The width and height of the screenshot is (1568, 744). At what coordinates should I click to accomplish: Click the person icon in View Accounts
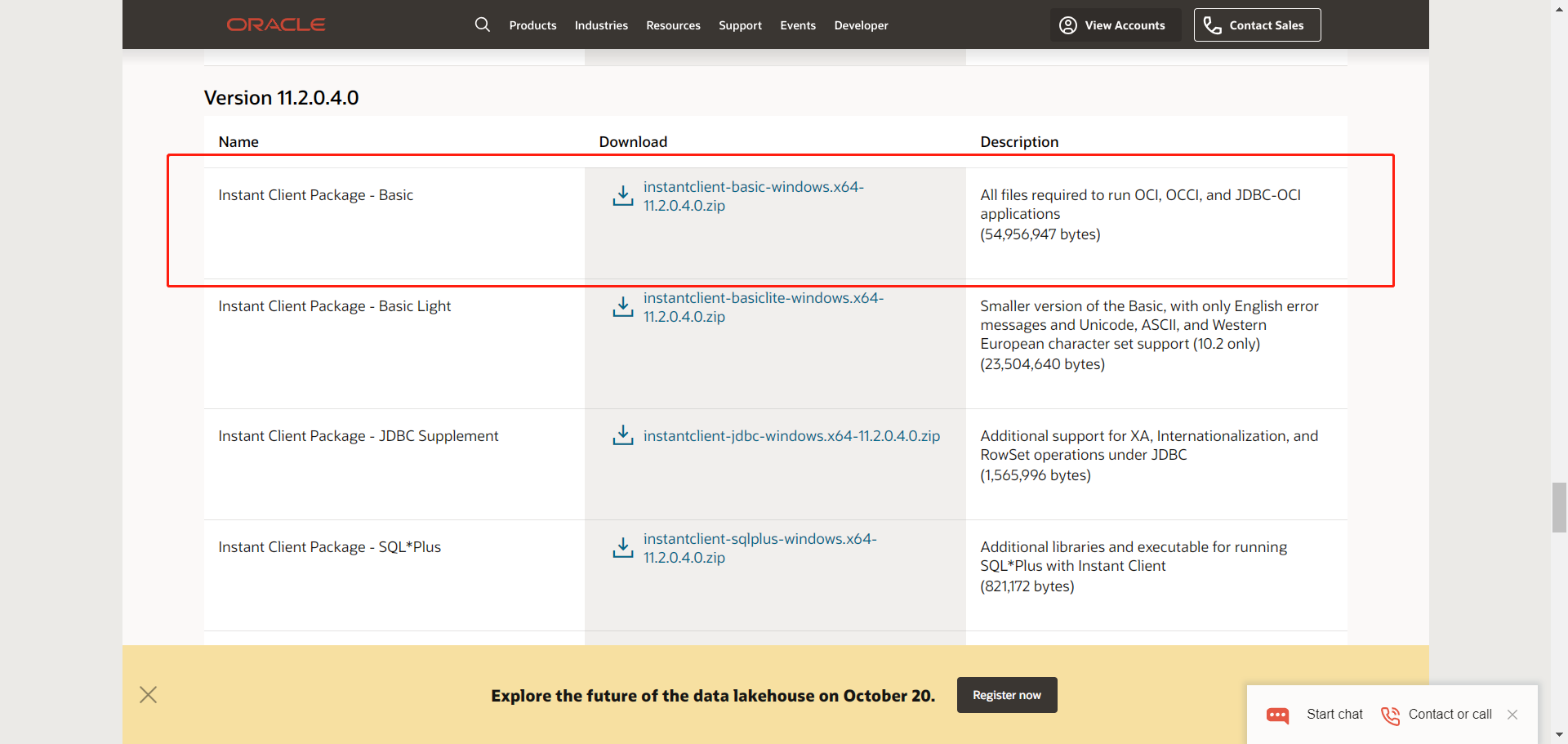coord(1067,25)
